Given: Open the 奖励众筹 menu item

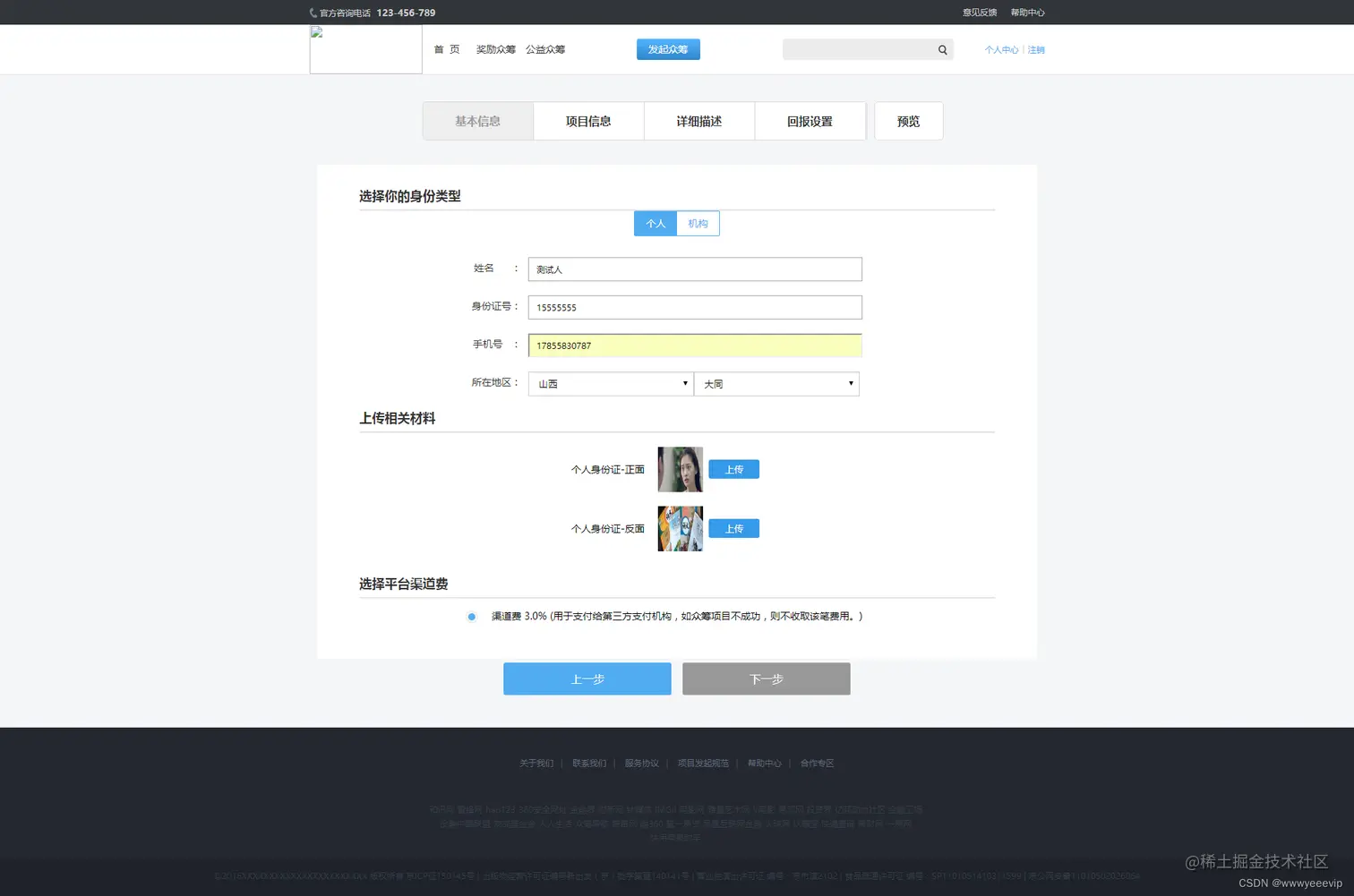Looking at the screenshot, I should point(496,49).
